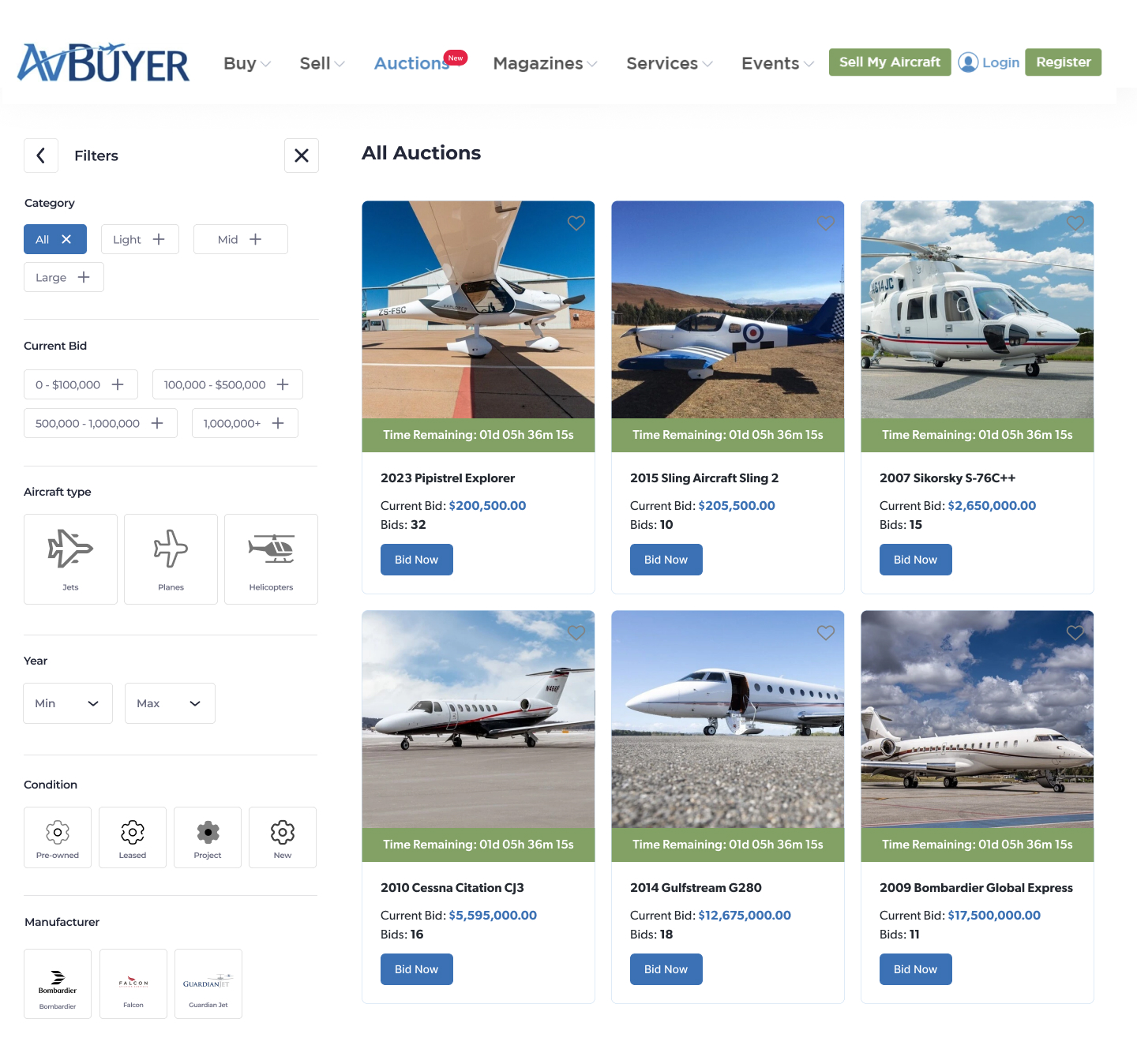Click the 2010 Cessna Citation CJ3 title
Viewport: 1137px width, 1064px height.
(x=452, y=887)
